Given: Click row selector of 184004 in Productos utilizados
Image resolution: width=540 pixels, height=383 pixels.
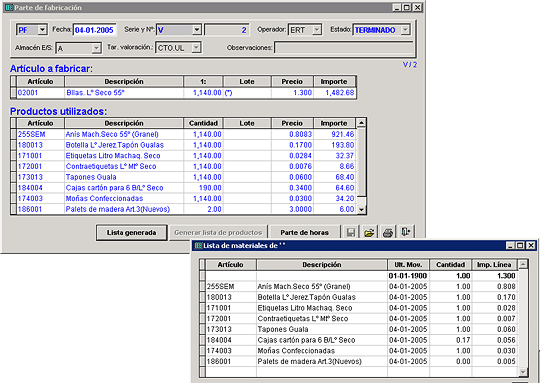Looking at the screenshot, I should click(14, 188).
